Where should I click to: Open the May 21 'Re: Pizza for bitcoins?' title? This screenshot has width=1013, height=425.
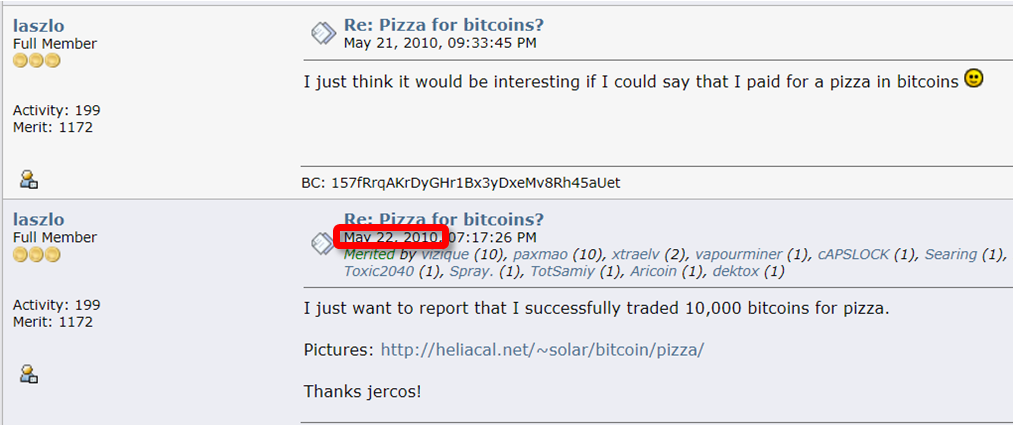pos(444,25)
